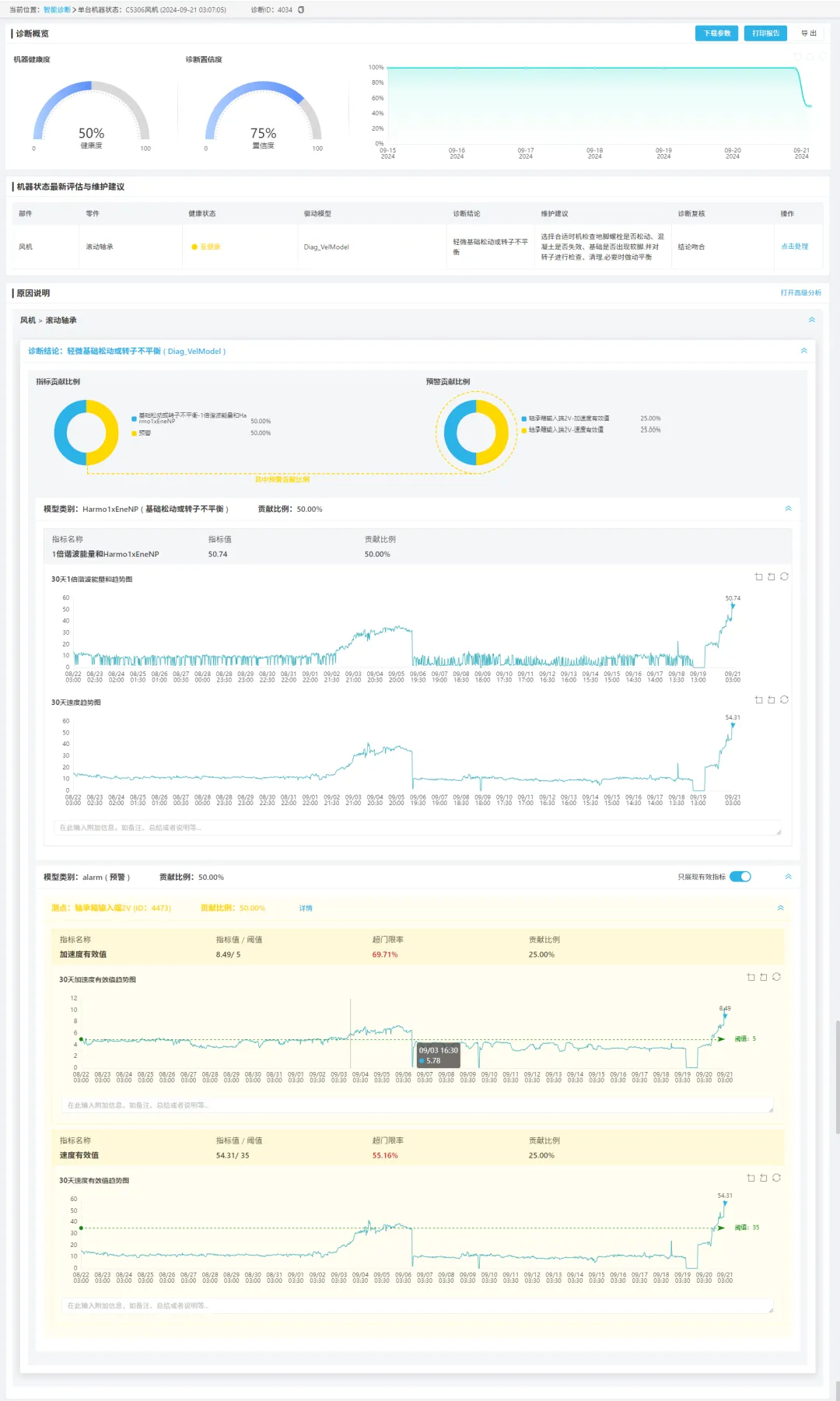Screen dimensions: 840x1401
Task: Open 点击处理 link in the 操作 column
Action: point(794,247)
